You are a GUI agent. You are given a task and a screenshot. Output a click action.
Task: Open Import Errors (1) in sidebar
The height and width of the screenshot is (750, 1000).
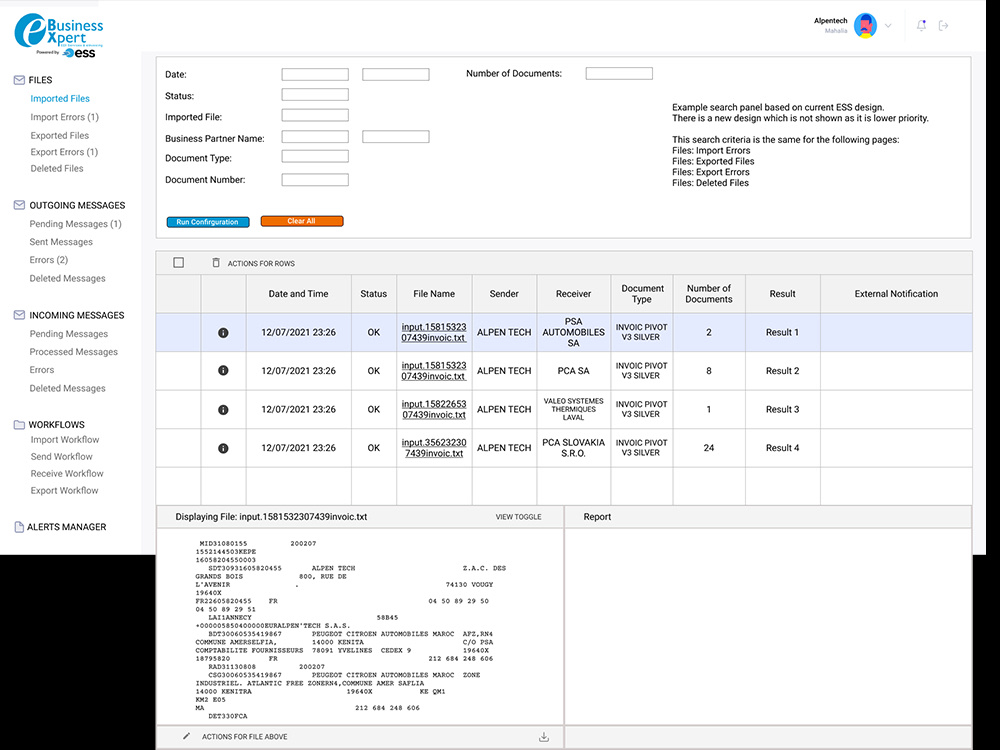point(64,117)
